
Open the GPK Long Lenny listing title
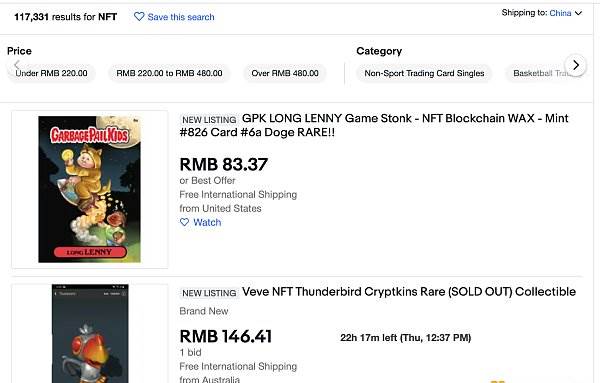coord(374,125)
